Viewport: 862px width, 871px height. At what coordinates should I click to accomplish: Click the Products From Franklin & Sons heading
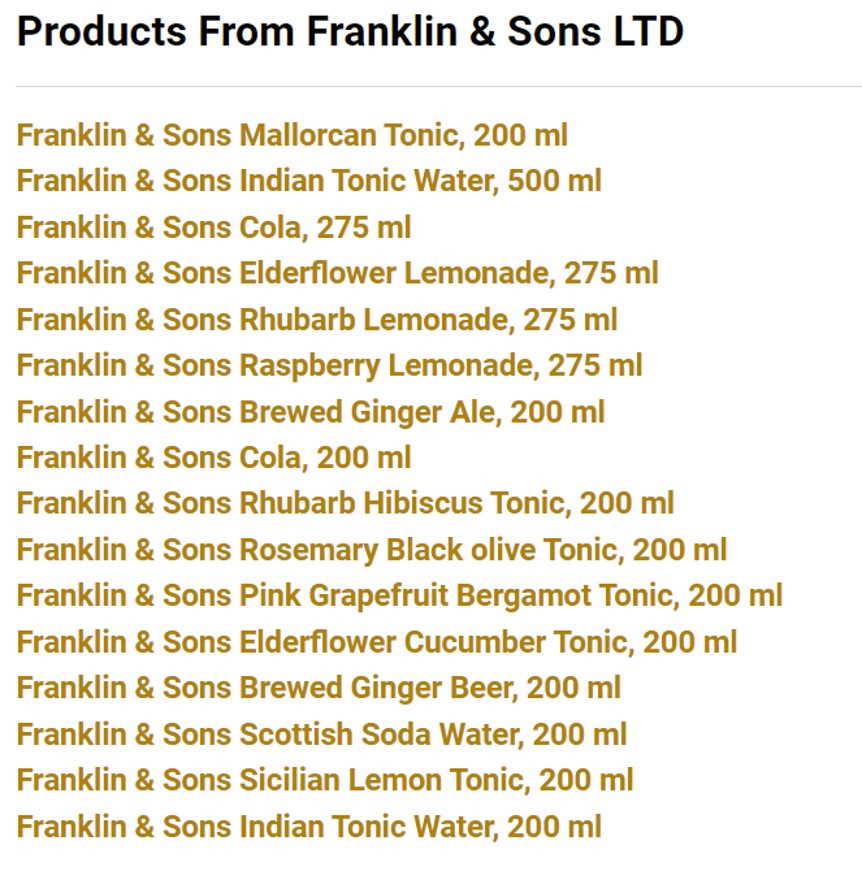click(x=350, y=31)
